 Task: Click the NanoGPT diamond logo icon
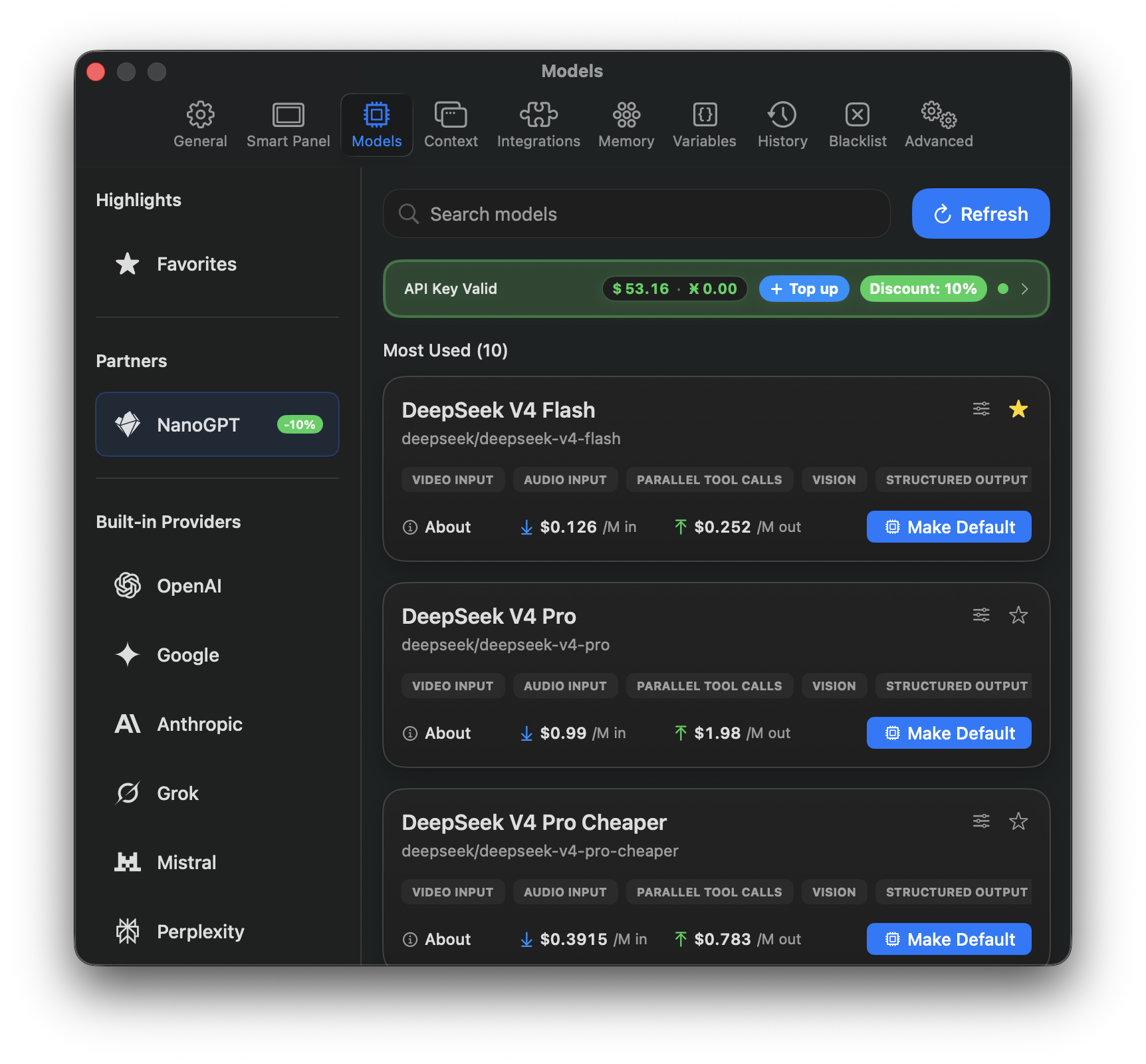[x=128, y=424]
